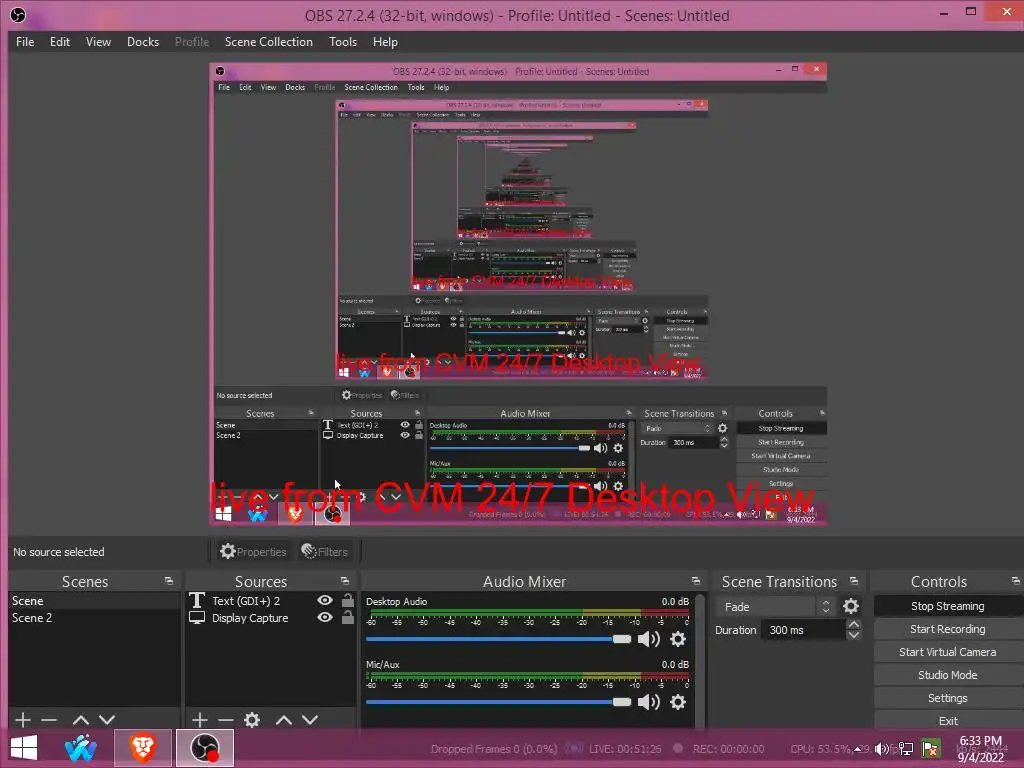Click the Action Center flag tray icon
Screen dimensions: 1024x768
[931, 748]
